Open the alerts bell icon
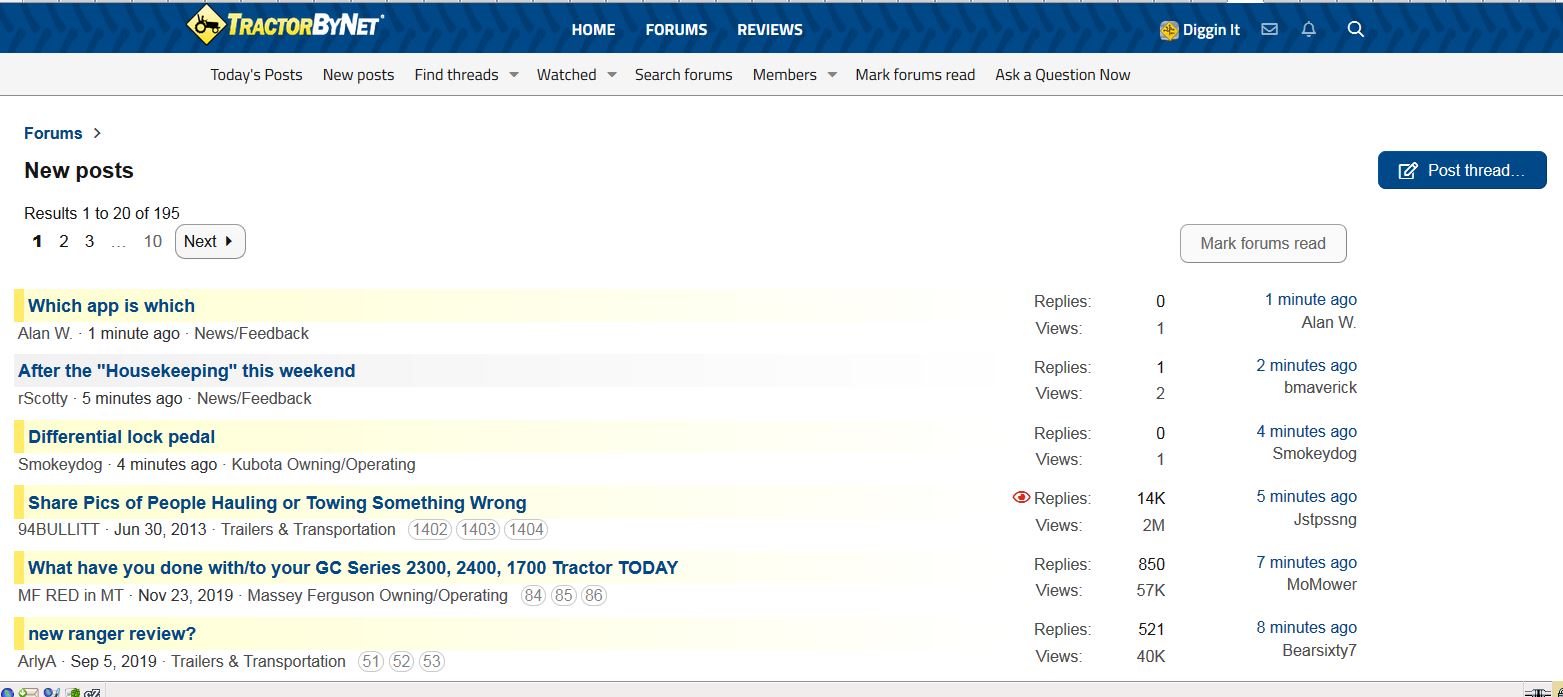The height and width of the screenshot is (697, 1563). (1308, 30)
